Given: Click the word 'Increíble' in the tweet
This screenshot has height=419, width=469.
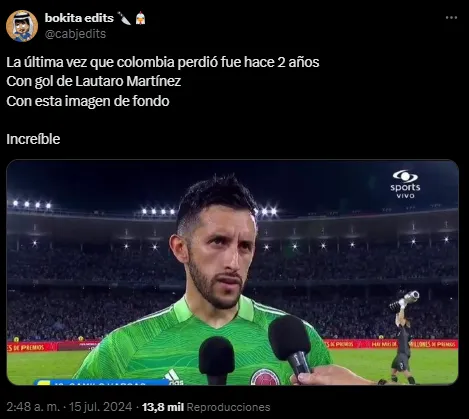Looking at the screenshot, I should point(33,139).
